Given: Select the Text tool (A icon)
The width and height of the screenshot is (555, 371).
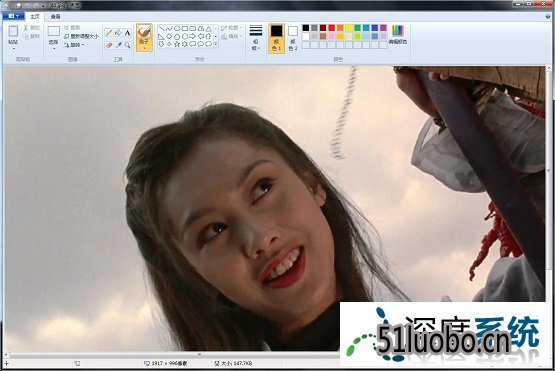Looking at the screenshot, I should (x=127, y=33).
